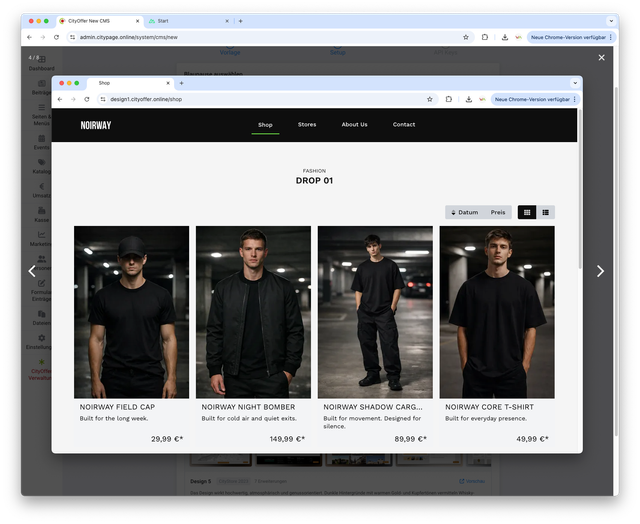Click the NOIRWAY logo
640x524 pixels.
point(96,125)
